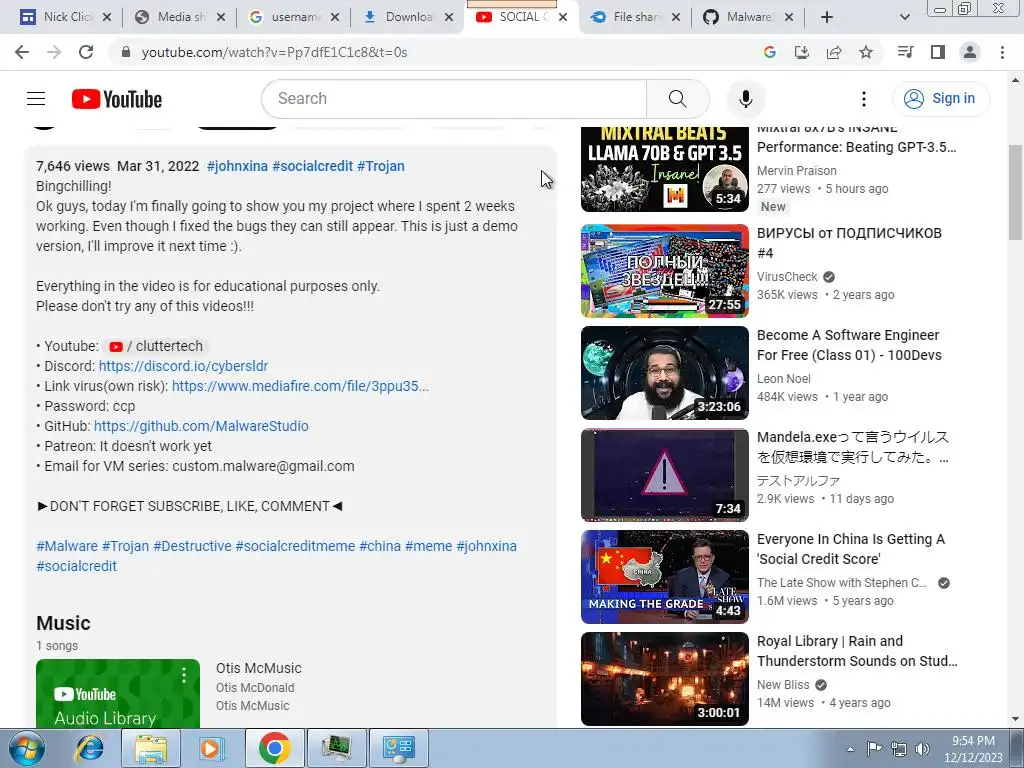This screenshot has height=768, width=1024.
Task: Reload the page
Action: [86, 52]
